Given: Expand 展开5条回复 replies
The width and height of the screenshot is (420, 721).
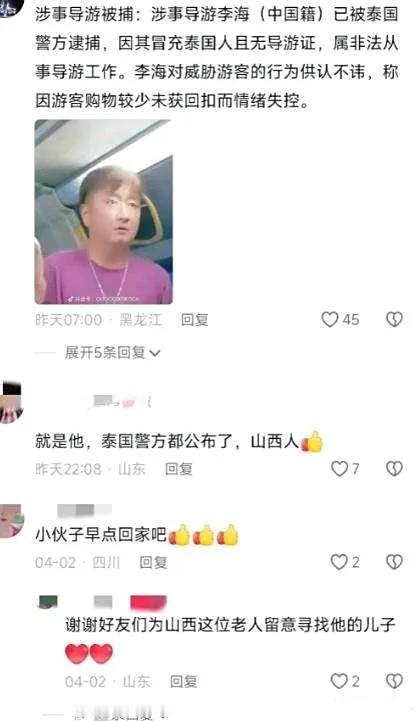Looking at the screenshot, I should pyautogui.click(x=112, y=353).
